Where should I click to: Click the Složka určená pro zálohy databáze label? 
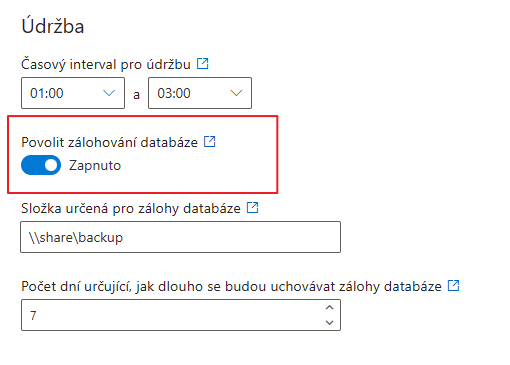click(131, 209)
